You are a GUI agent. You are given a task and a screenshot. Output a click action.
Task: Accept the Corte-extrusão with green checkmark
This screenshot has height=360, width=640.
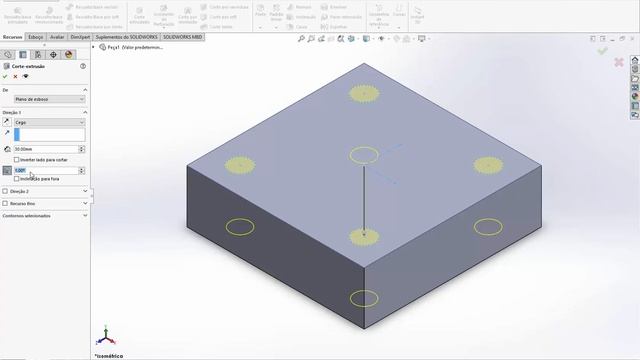tap(5, 76)
